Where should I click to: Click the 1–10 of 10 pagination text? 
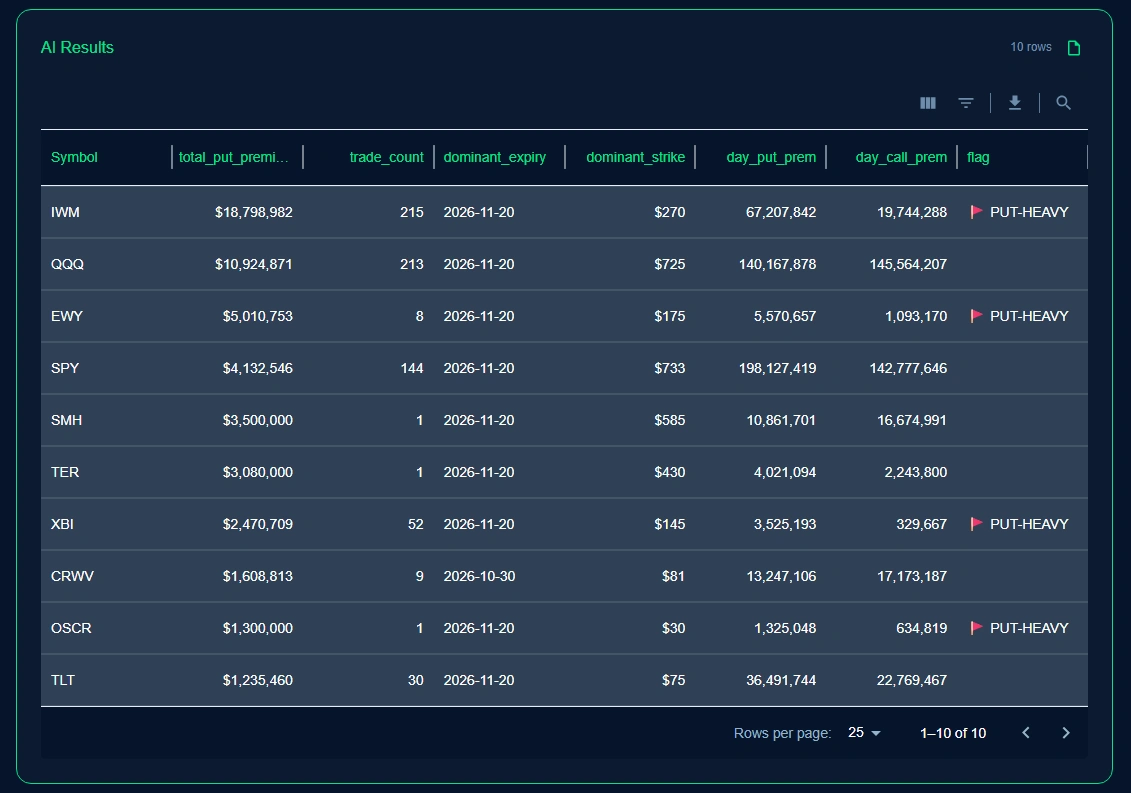tap(953, 733)
